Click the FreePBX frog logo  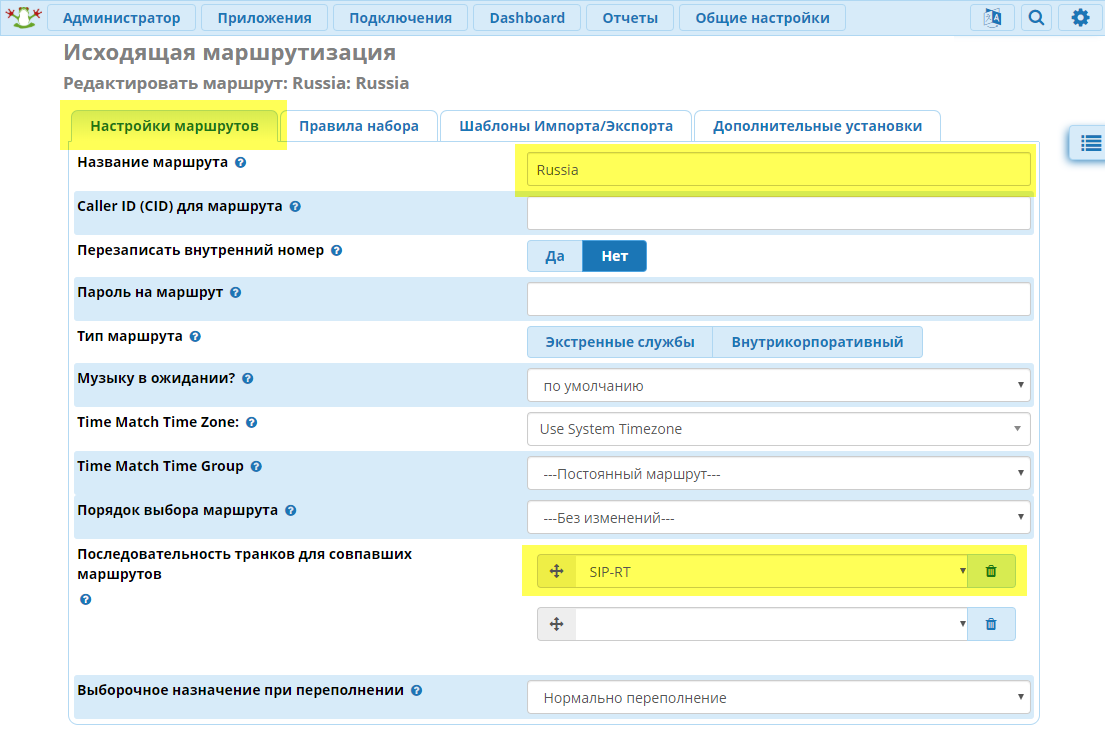point(23,17)
